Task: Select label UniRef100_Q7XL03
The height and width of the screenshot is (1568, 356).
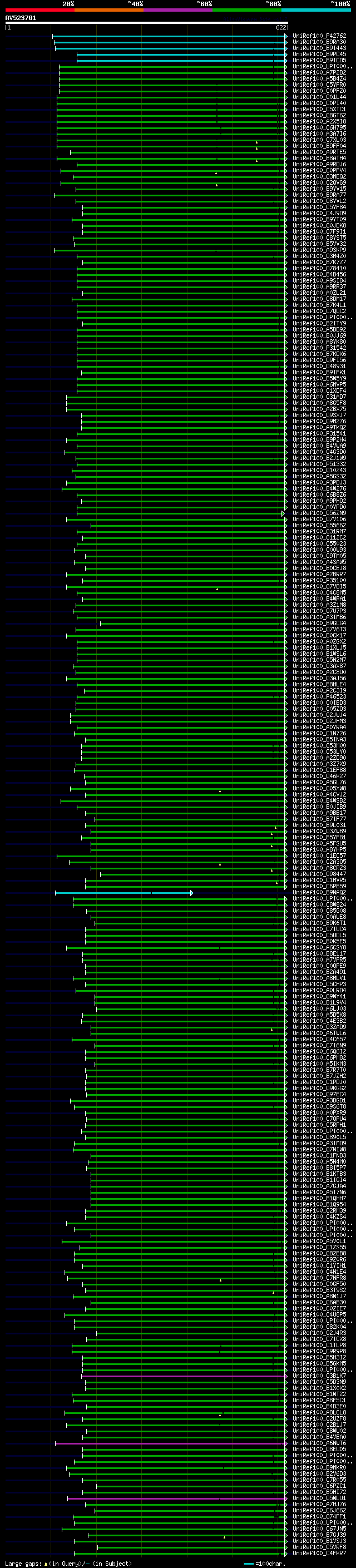Action: point(319,140)
